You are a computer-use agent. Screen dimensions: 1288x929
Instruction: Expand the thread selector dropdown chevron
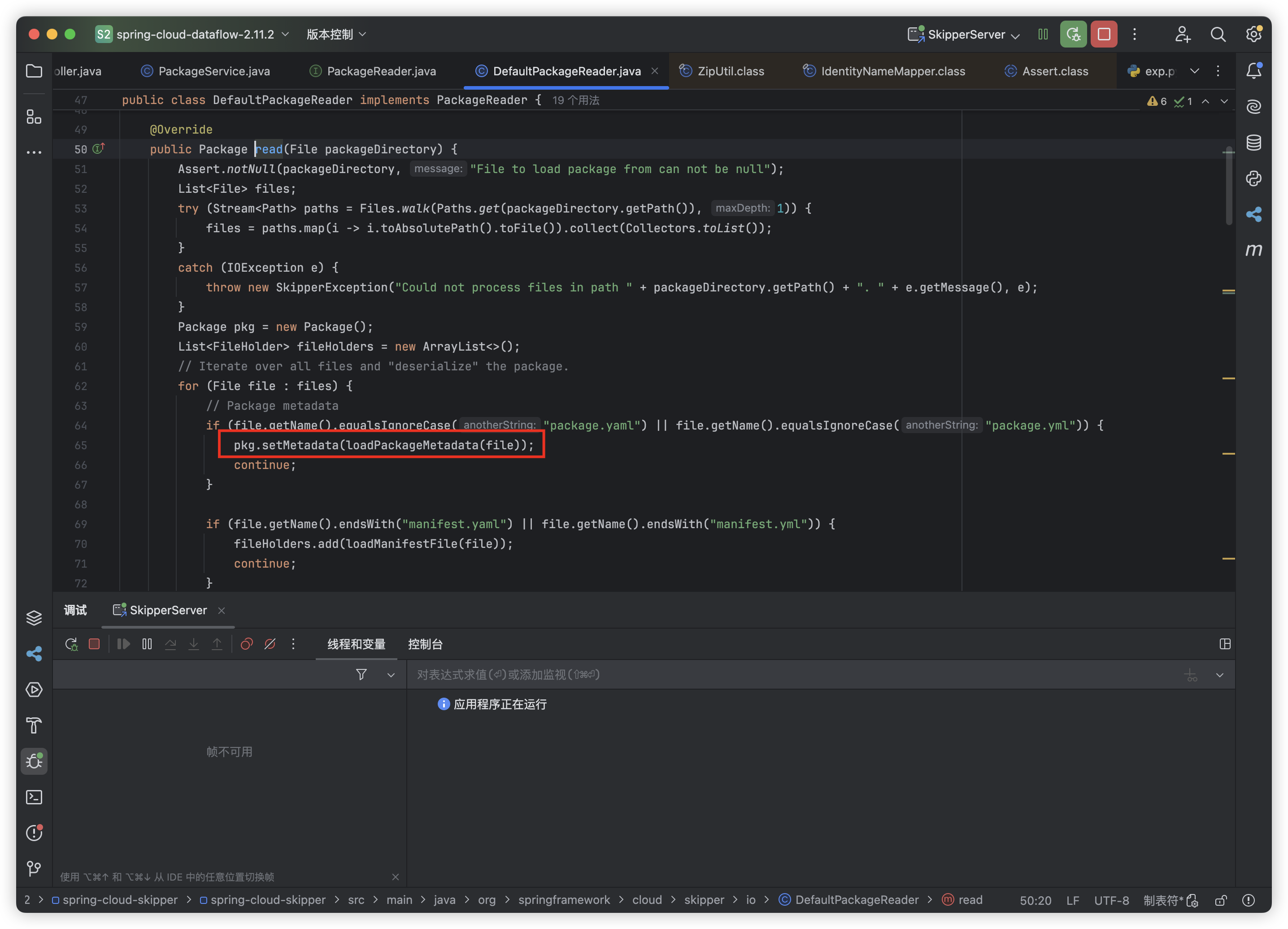click(391, 675)
